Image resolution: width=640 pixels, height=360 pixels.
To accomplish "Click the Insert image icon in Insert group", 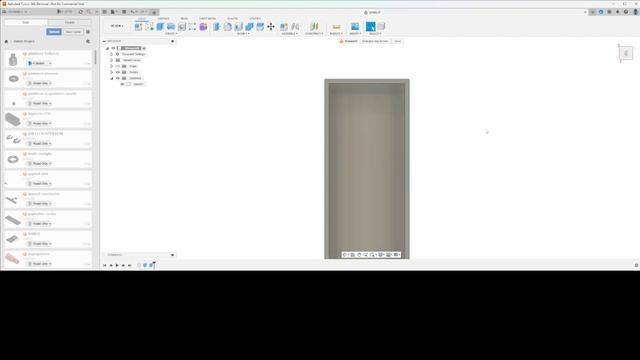I will click(355, 27).
